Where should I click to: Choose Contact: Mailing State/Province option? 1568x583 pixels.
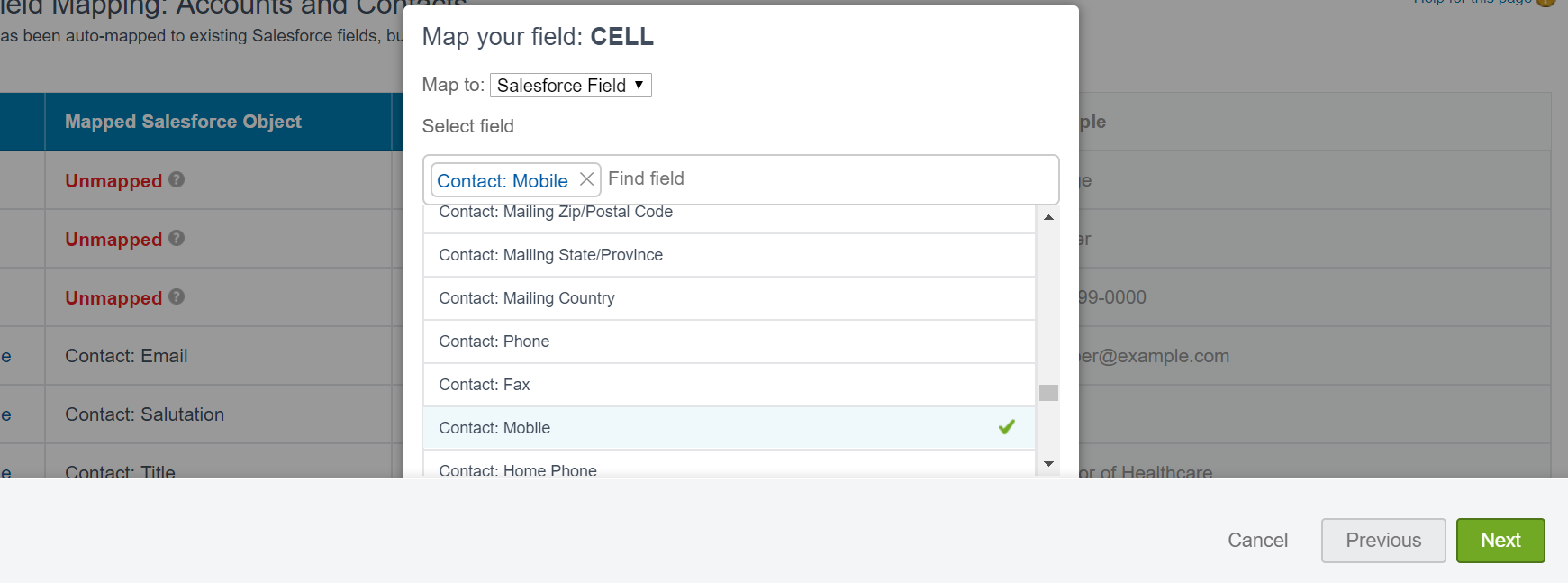click(x=550, y=255)
